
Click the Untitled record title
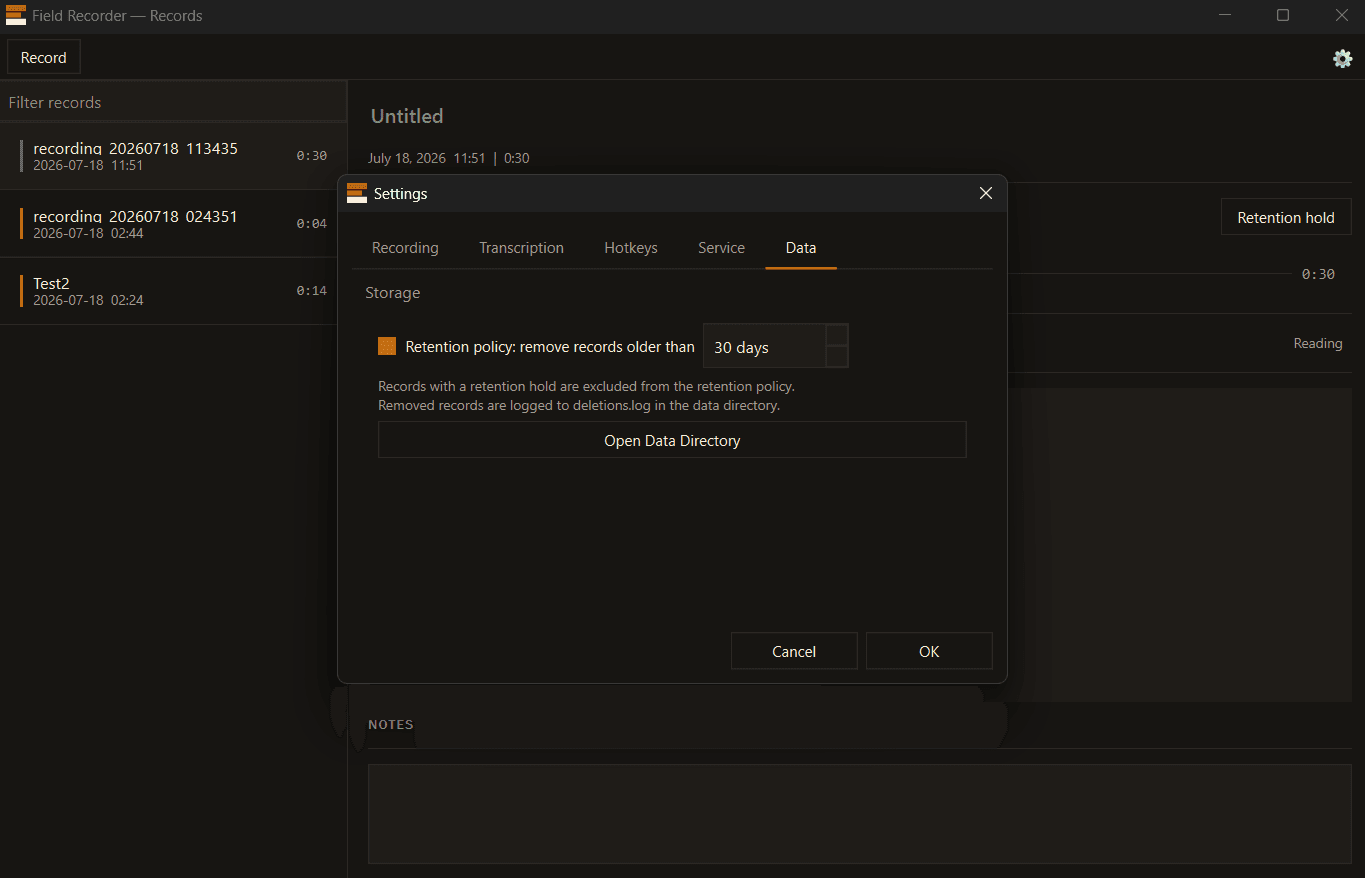407,116
